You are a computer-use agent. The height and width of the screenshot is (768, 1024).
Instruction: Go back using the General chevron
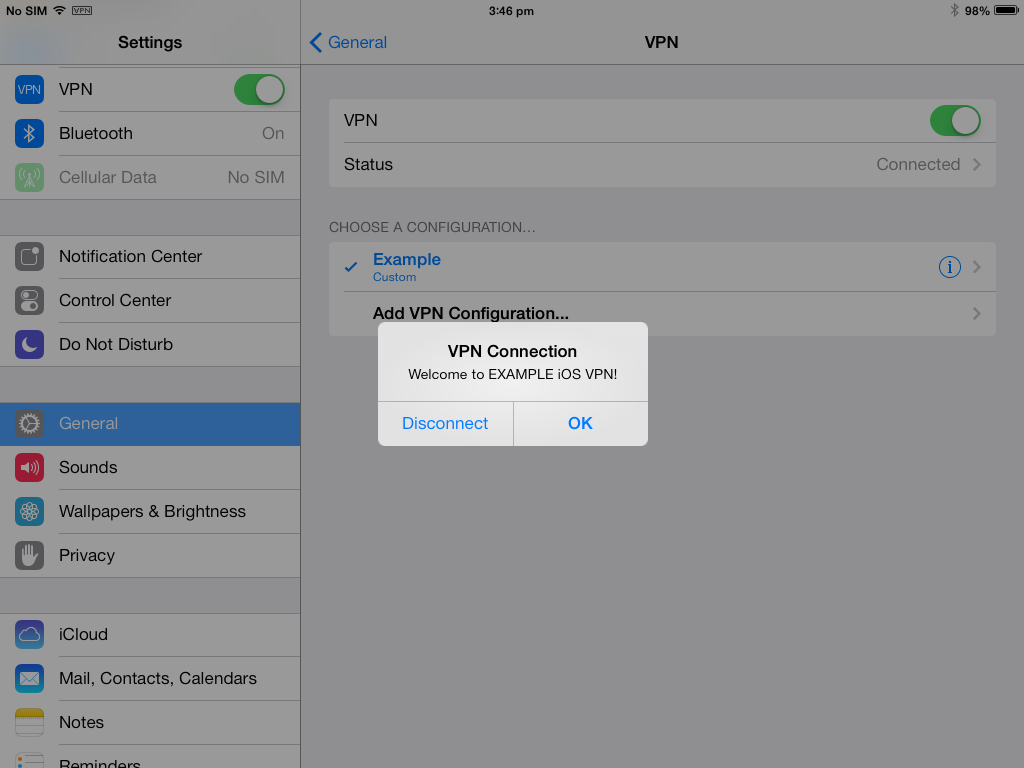tap(316, 42)
